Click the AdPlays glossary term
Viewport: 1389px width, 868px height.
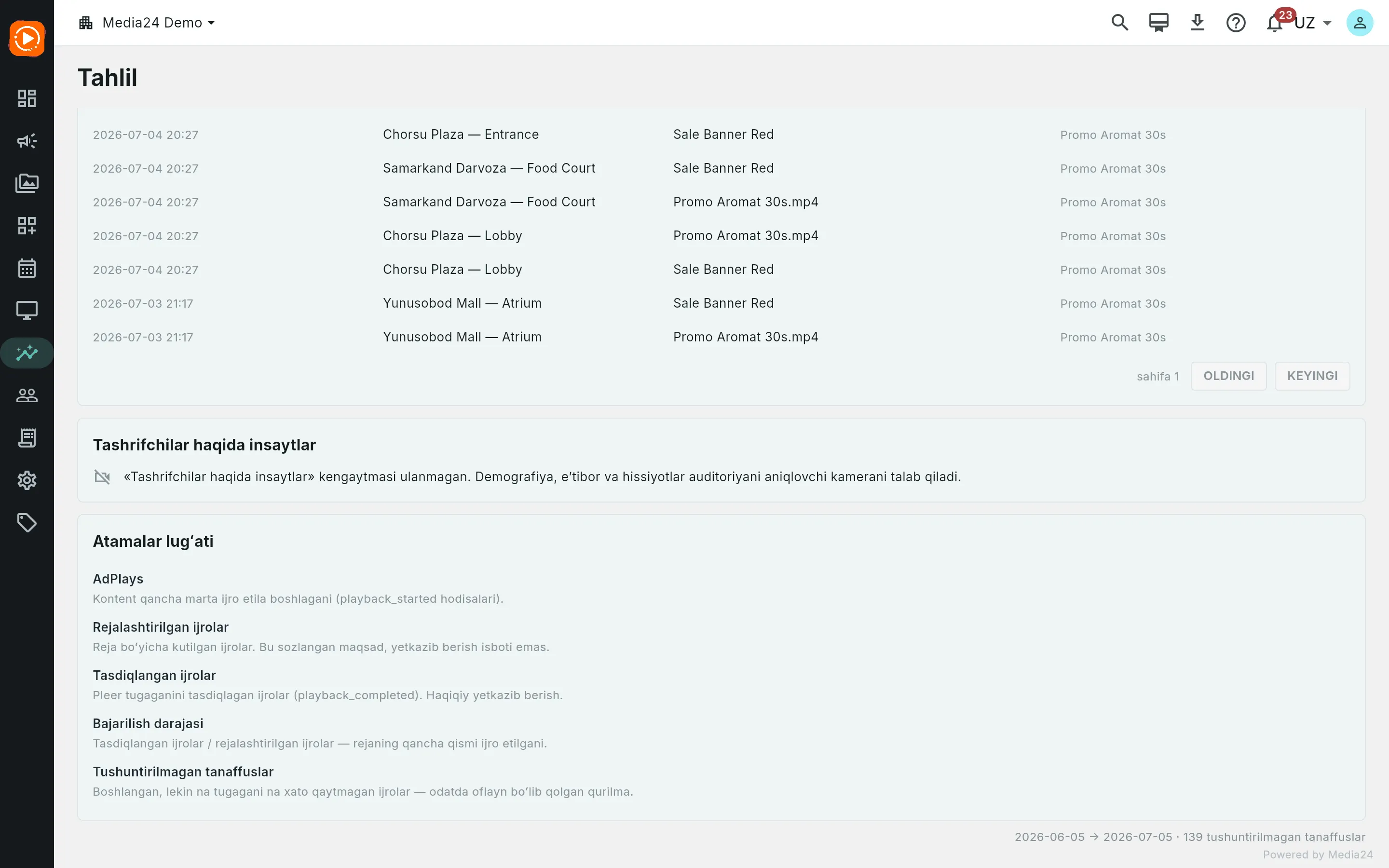pyautogui.click(x=118, y=579)
